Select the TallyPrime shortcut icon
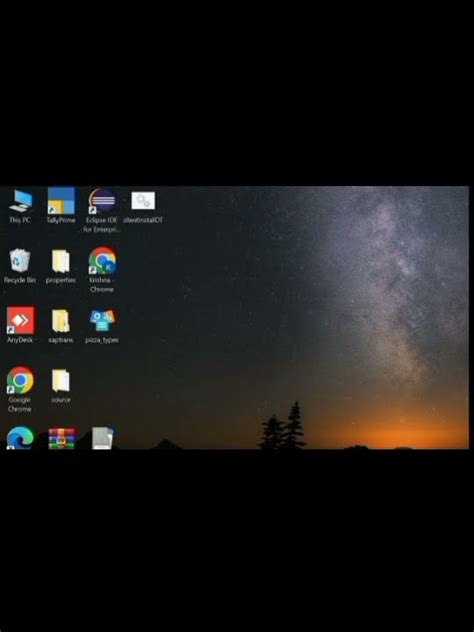This screenshot has width=474, height=632. (61, 206)
